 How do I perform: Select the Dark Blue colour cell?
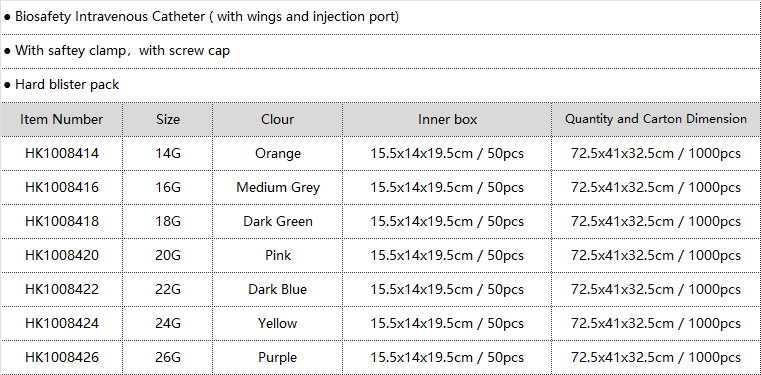[278, 289]
